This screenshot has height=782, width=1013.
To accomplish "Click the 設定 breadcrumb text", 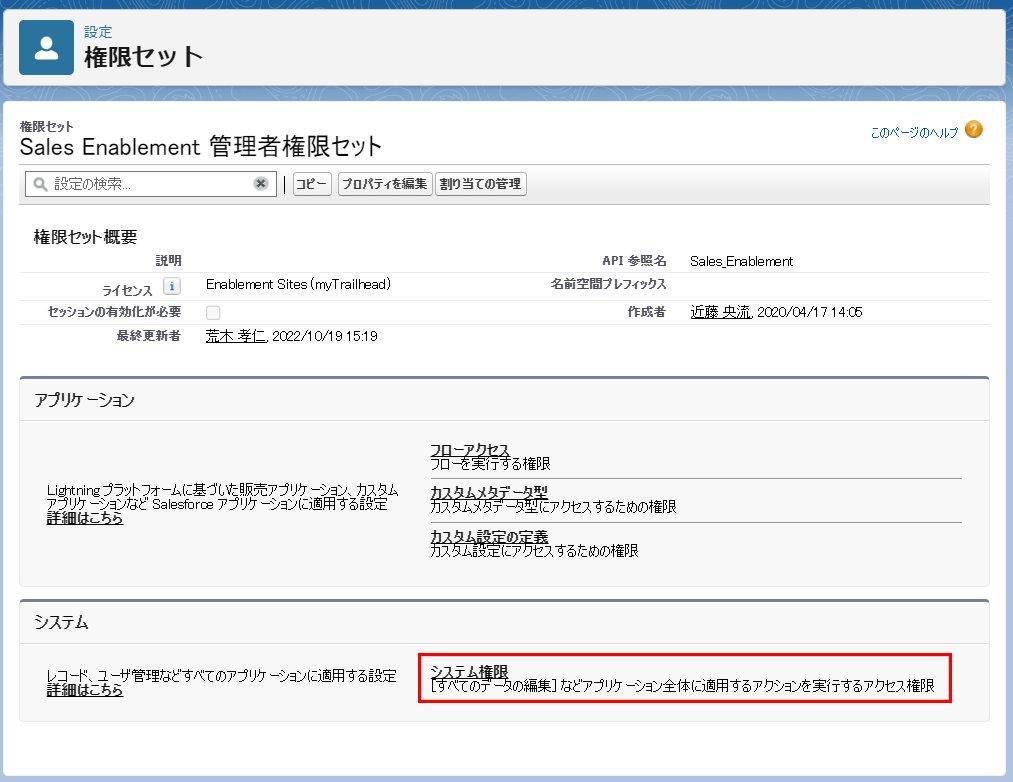I will click(98, 32).
